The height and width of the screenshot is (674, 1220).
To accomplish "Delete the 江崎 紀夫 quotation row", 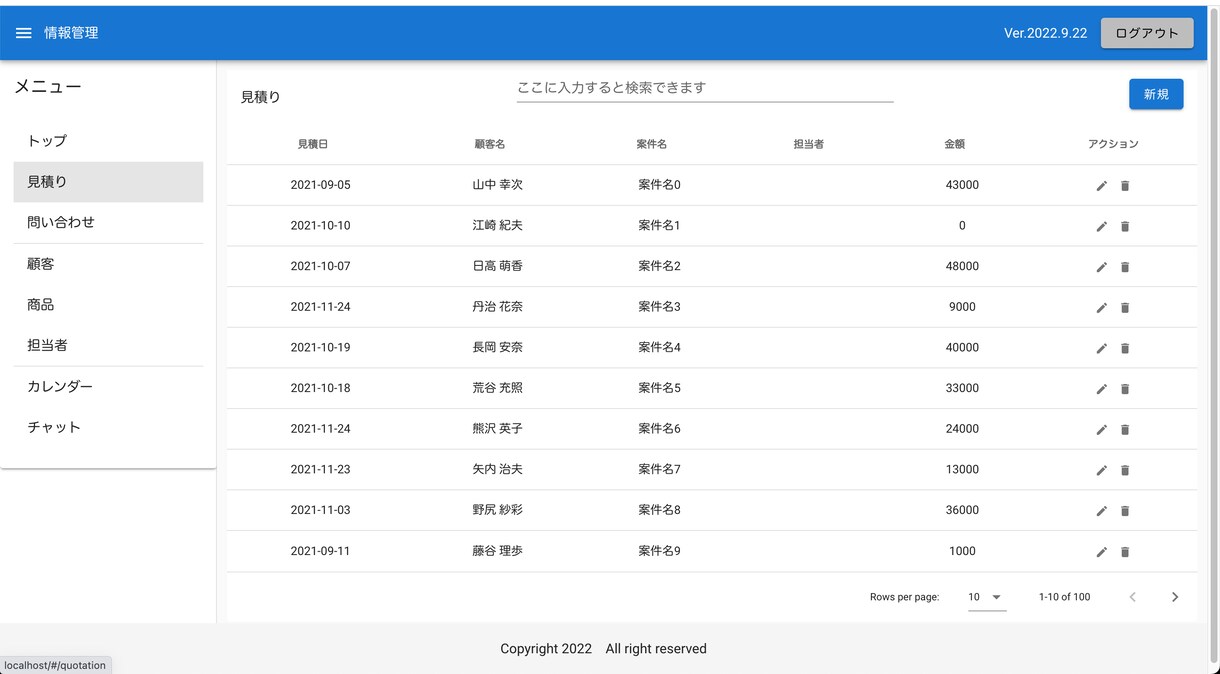I will pos(1124,227).
